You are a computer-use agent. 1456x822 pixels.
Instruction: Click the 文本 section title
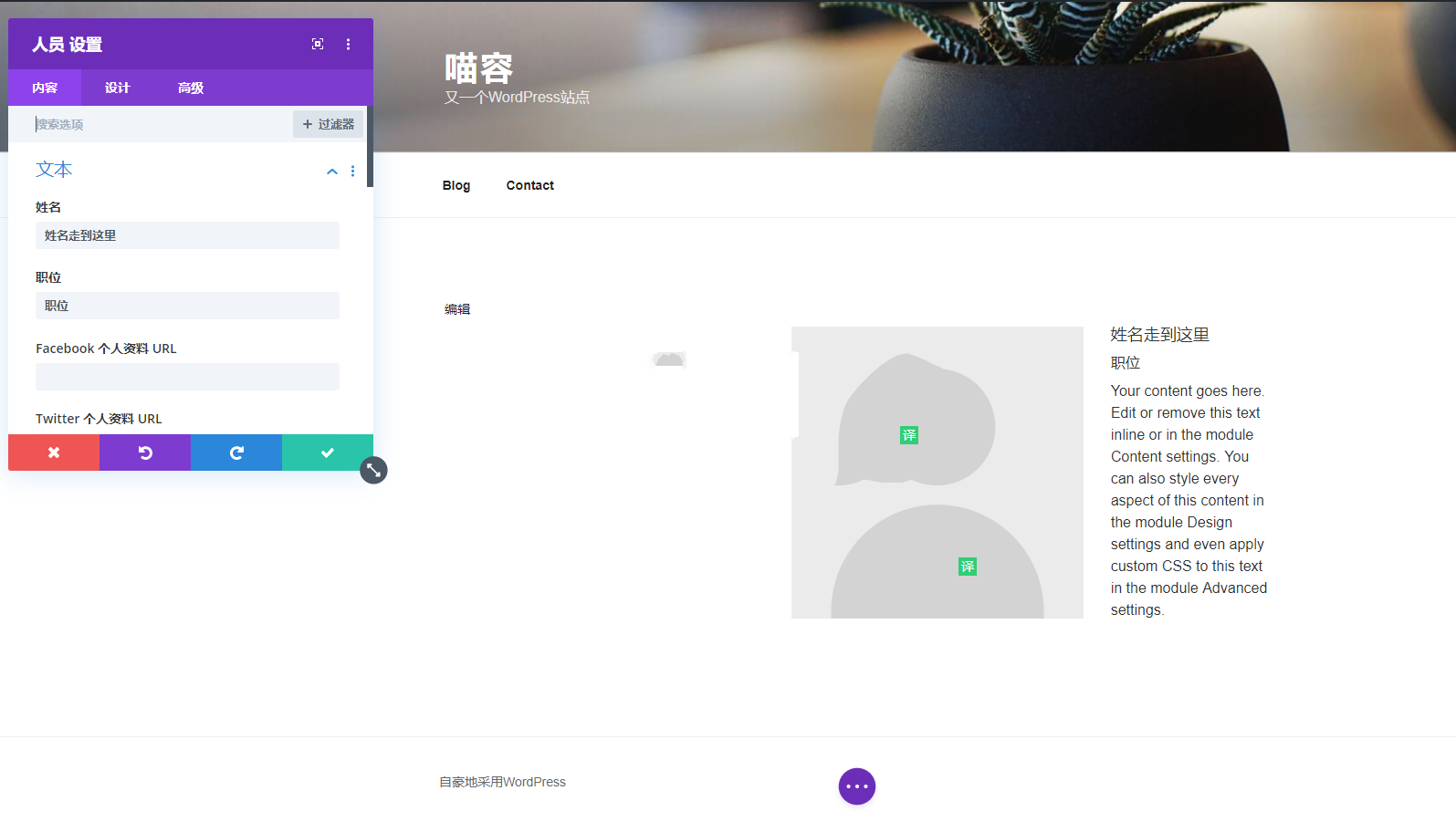(x=54, y=170)
